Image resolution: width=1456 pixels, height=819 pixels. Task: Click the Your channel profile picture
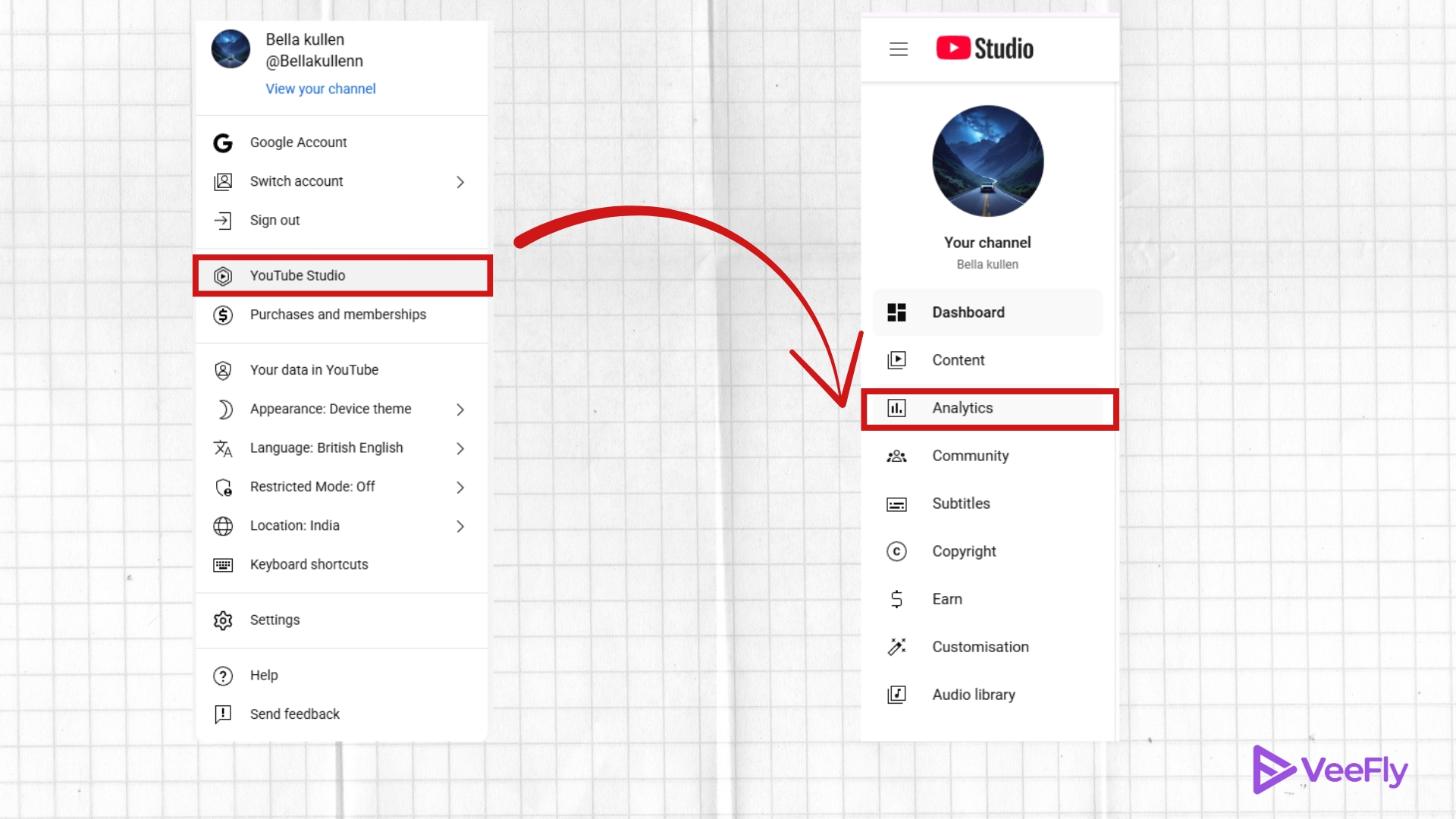[x=987, y=161]
